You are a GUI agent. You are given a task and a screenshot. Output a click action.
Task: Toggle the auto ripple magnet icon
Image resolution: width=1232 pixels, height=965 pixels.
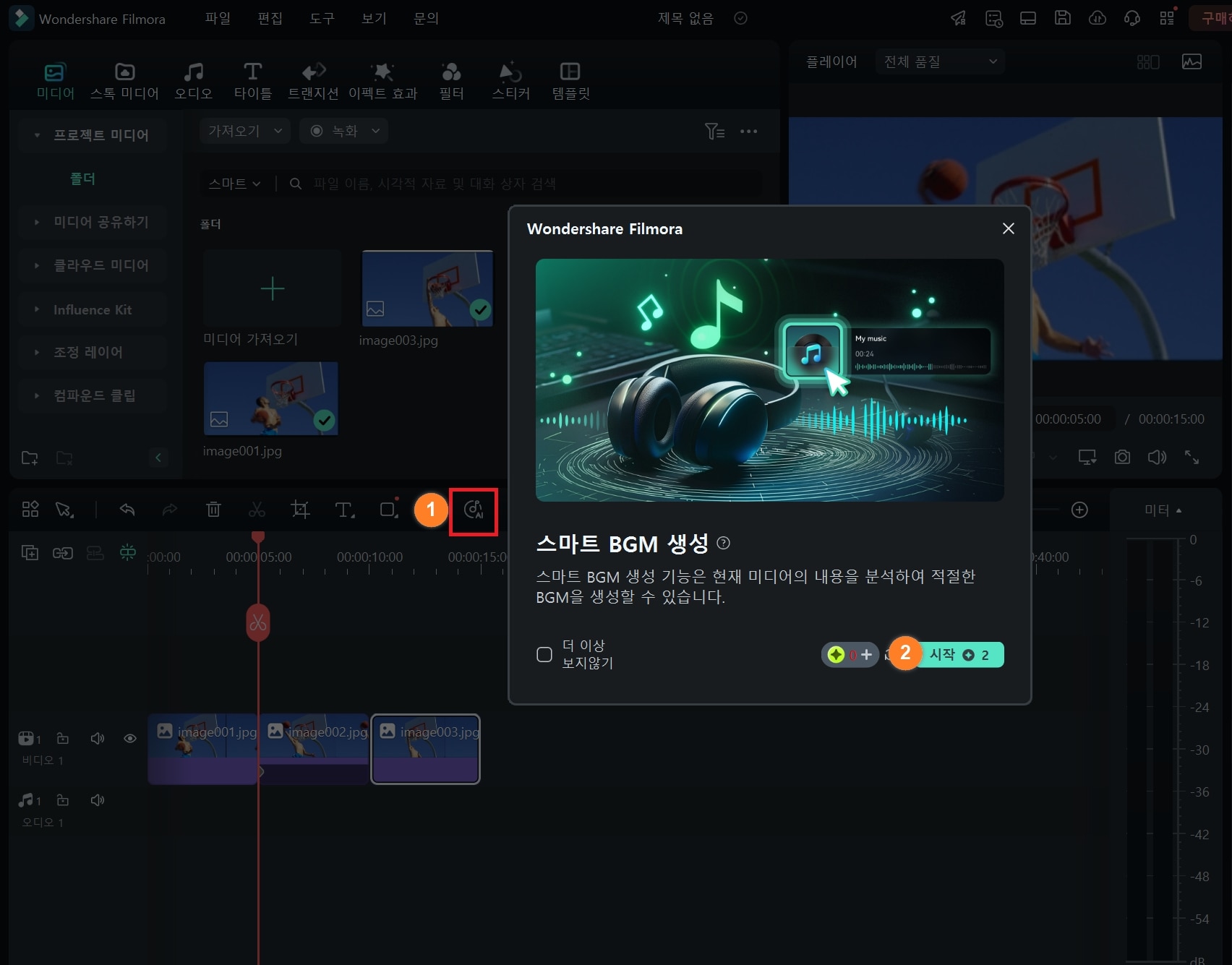(x=128, y=552)
